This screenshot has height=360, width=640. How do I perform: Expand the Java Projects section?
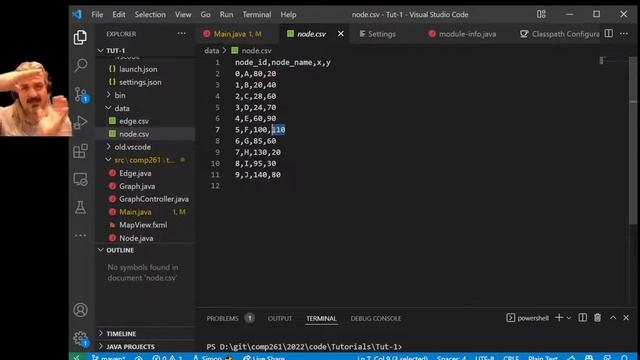click(x=145, y=347)
